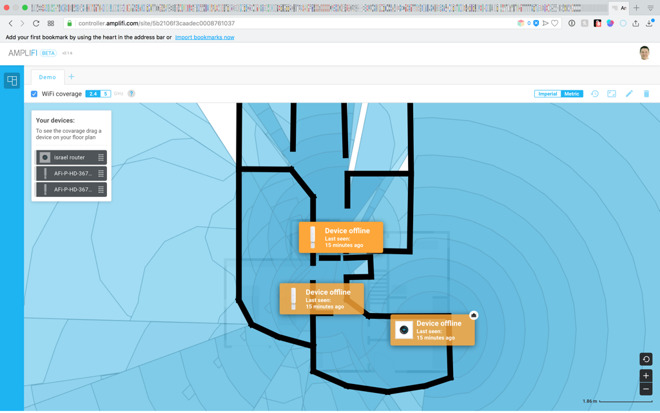The height and width of the screenshot is (413, 660).
Task: Click the cloud badge on the router card
Action: click(x=474, y=315)
